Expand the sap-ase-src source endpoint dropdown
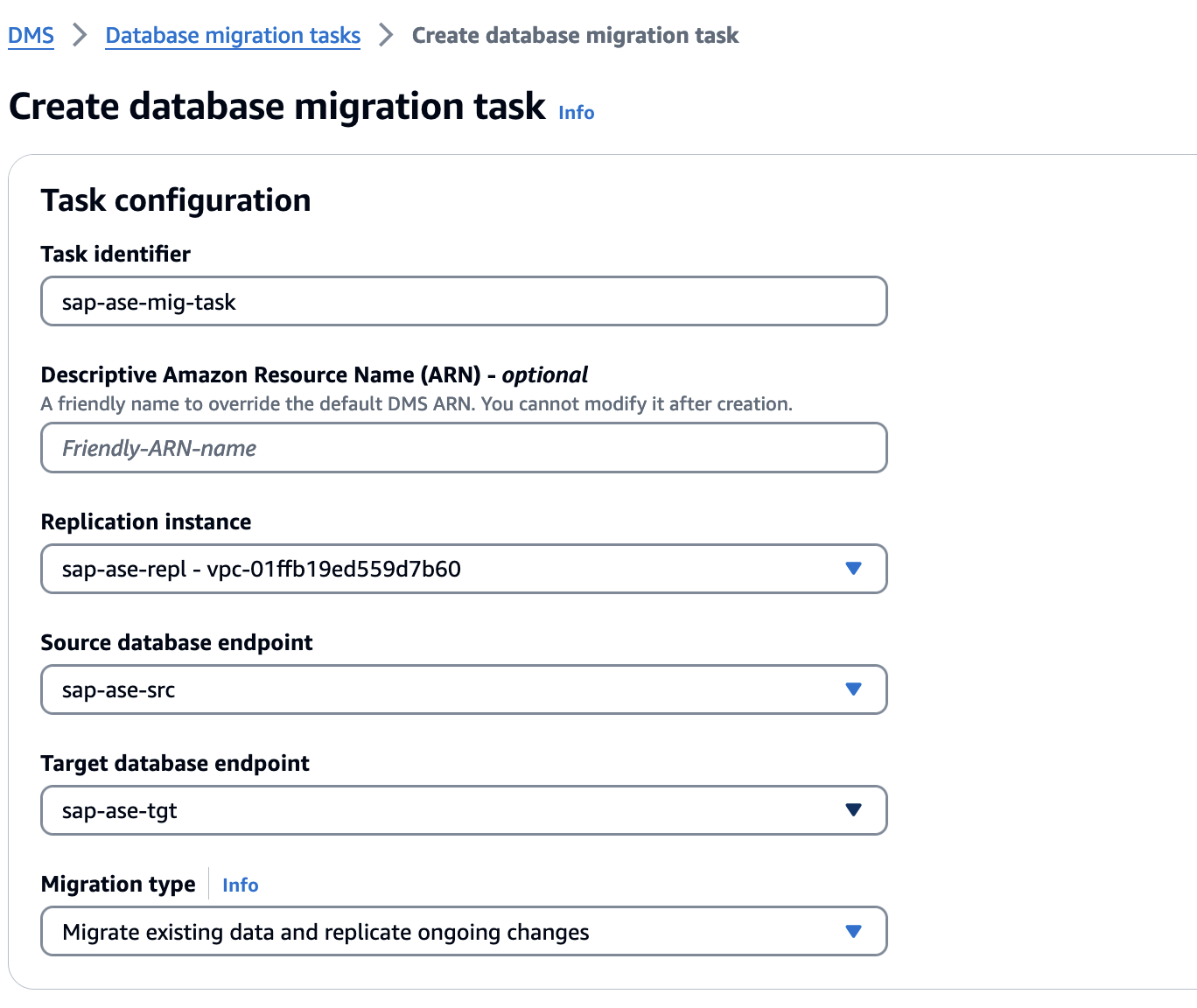Viewport: 1197px width, 1008px height. click(437, 689)
